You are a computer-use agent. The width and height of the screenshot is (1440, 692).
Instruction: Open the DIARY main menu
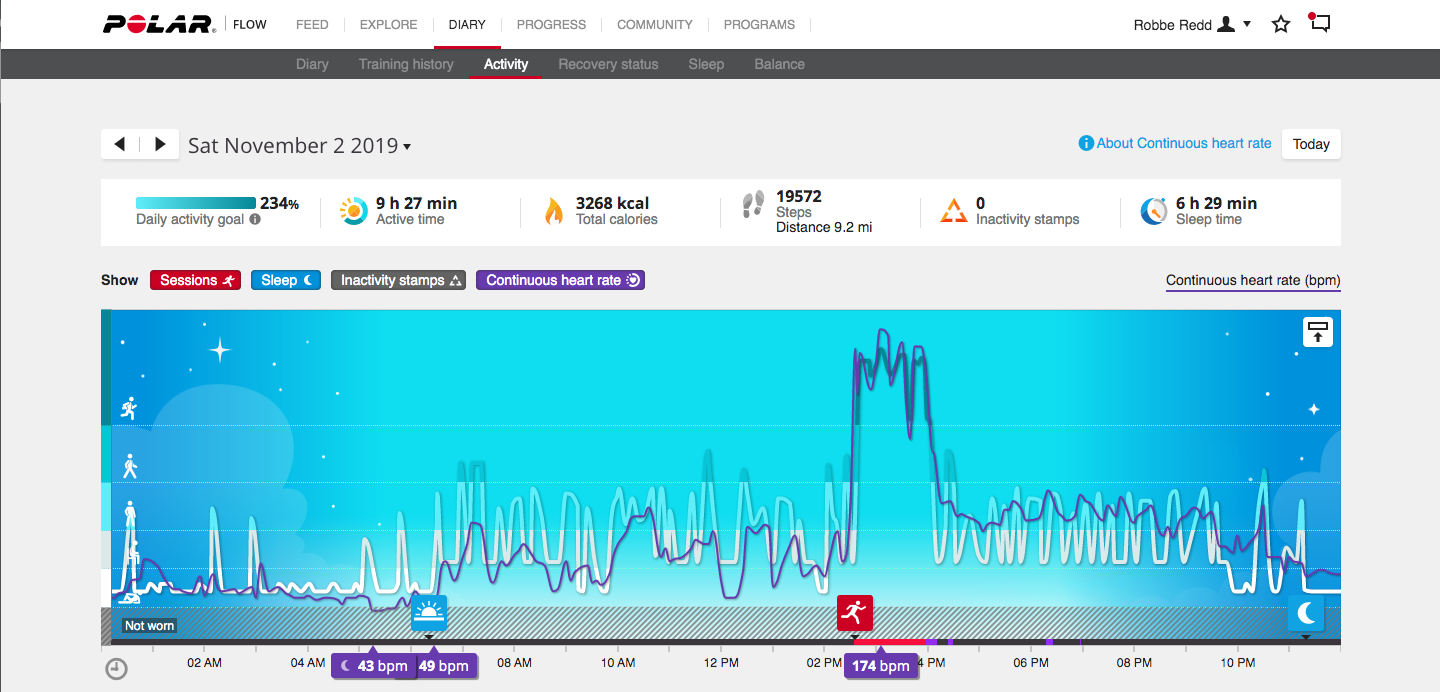pyautogui.click(x=467, y=24)
